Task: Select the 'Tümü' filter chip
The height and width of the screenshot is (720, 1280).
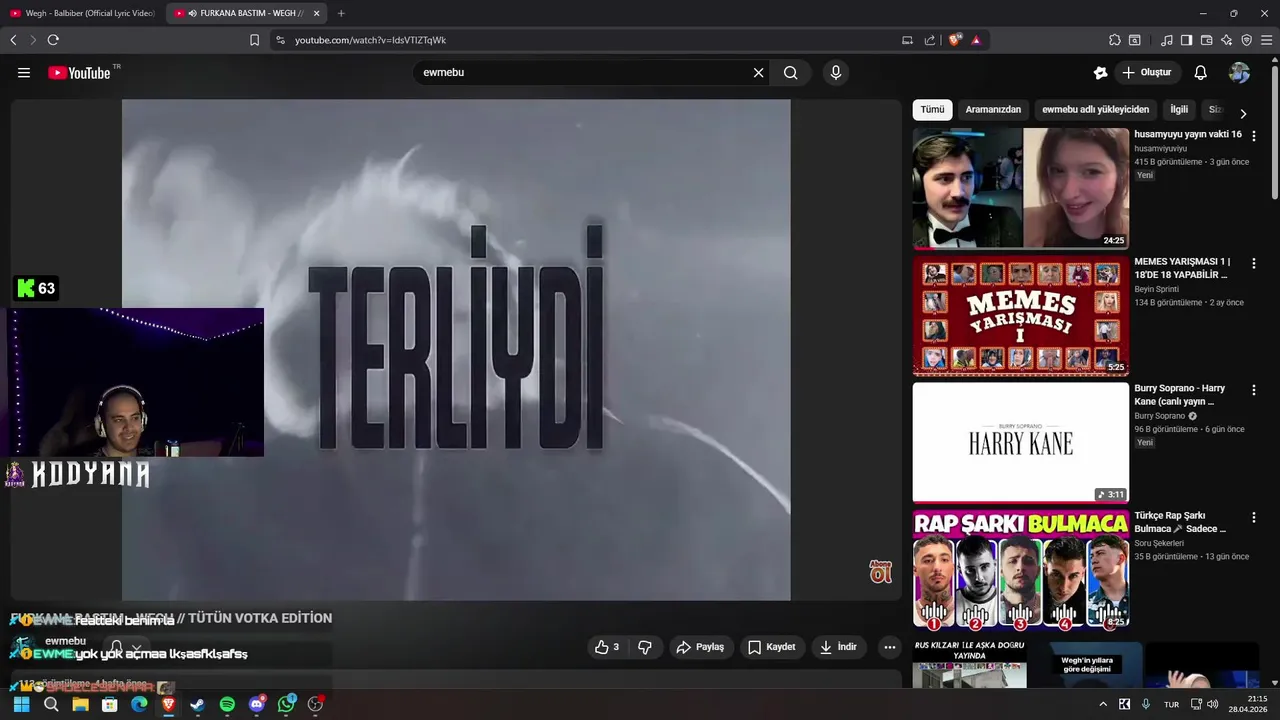Action: click(x=932, y=110)
